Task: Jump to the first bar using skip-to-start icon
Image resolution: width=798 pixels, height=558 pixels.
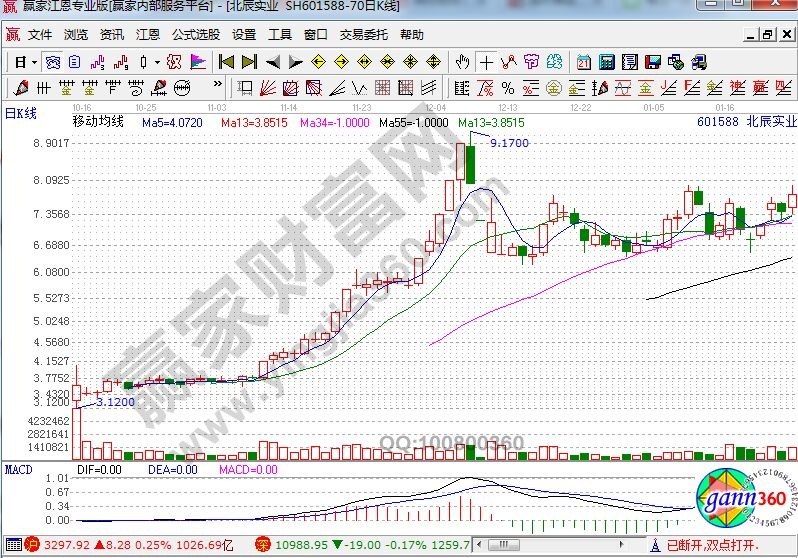Action: [227, 62]
